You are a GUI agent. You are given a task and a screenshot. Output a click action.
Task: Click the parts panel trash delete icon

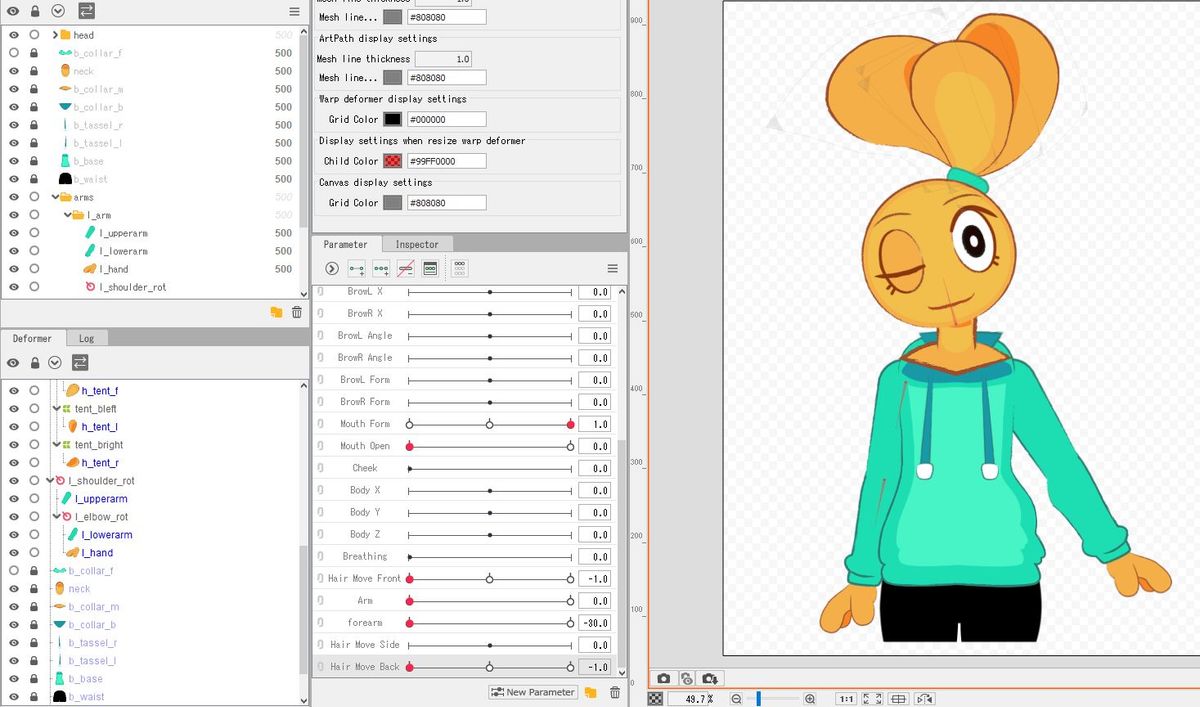pos(297,312)
